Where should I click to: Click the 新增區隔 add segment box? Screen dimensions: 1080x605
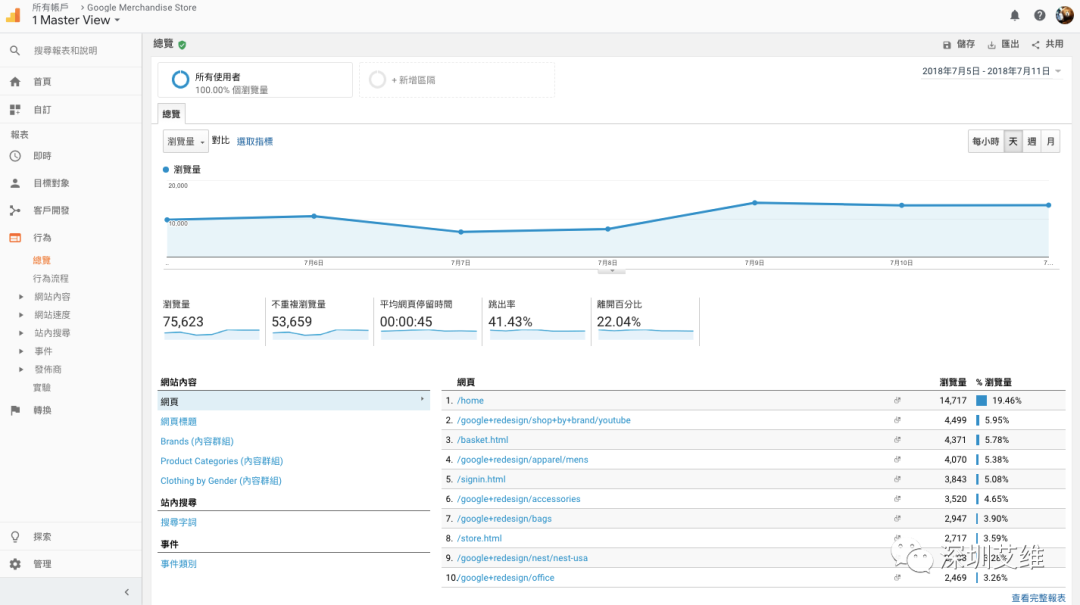[x=457, y=81]
